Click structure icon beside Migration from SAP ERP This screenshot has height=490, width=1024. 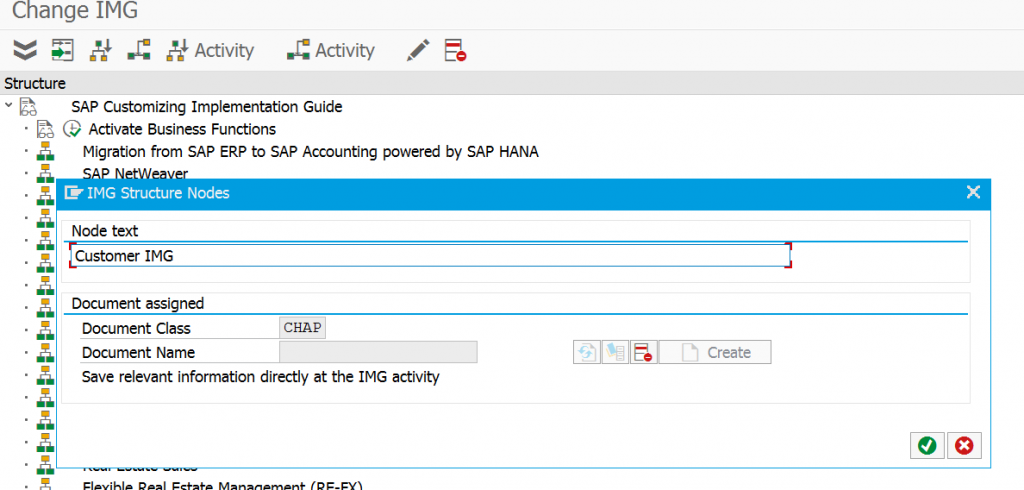pos(45,152)
